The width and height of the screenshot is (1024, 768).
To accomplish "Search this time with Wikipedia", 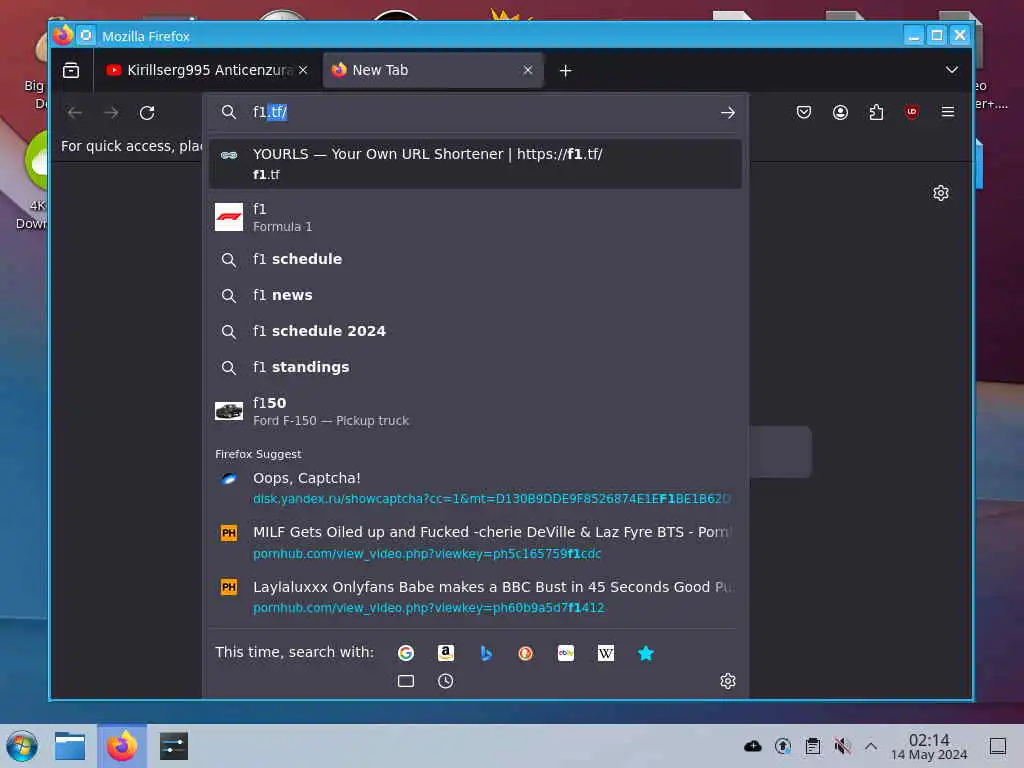I will [x=605, y=652].
